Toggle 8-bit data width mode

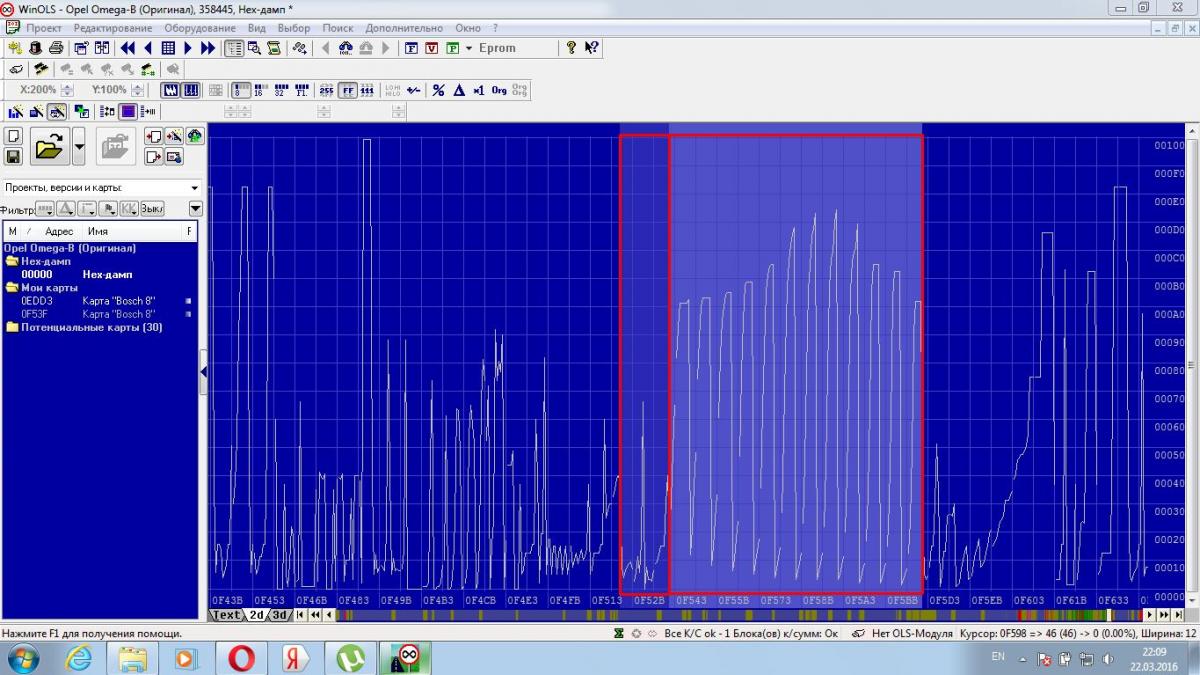click(242, 90)
